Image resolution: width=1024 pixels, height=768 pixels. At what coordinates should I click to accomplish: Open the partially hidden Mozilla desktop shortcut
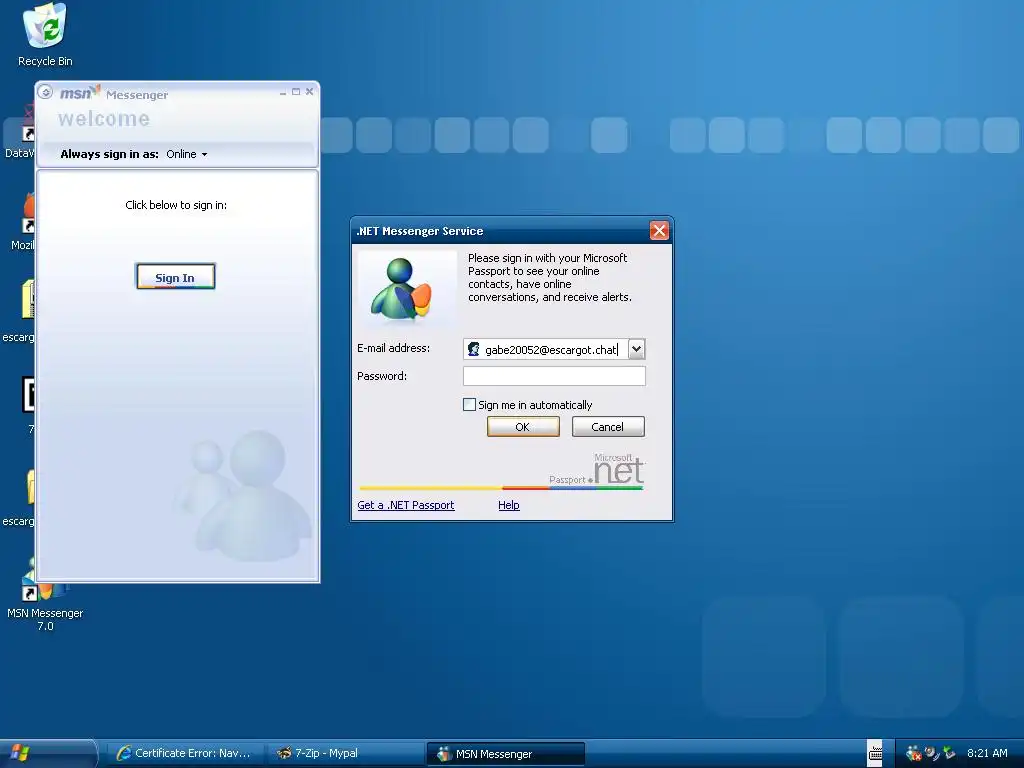(22, 222)
